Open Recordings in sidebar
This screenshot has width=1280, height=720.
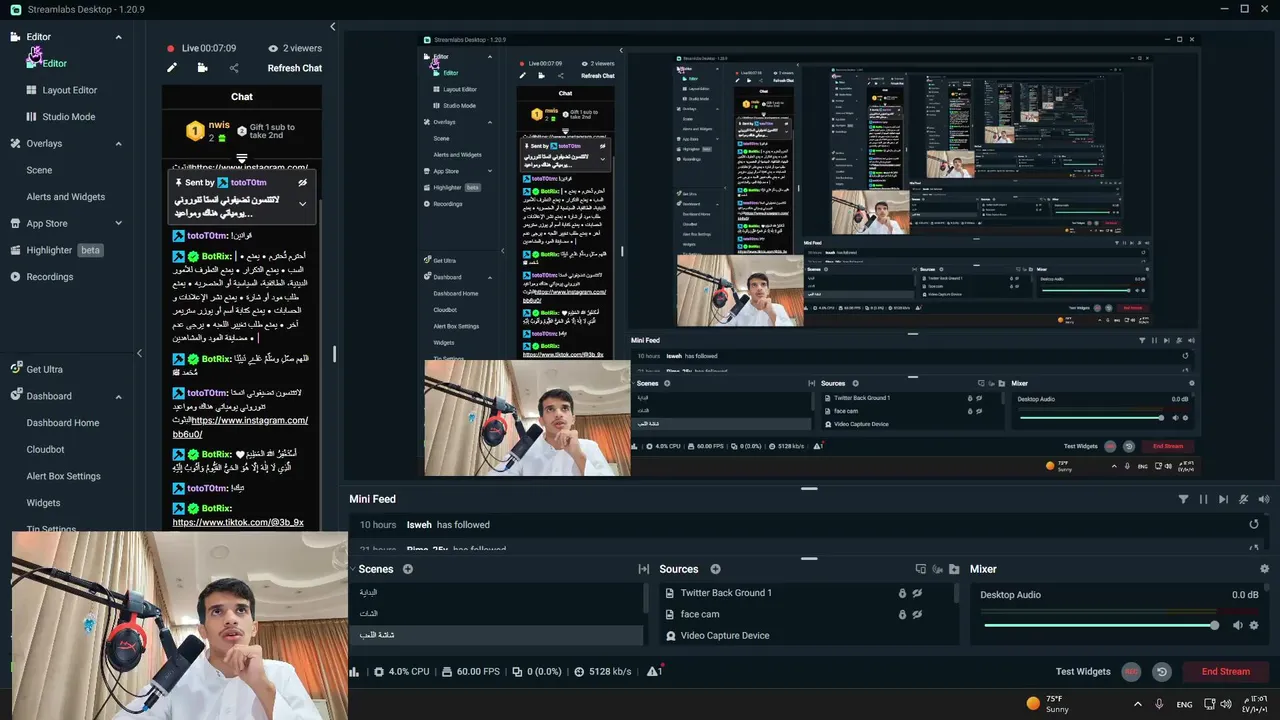(x=49, y=277)
